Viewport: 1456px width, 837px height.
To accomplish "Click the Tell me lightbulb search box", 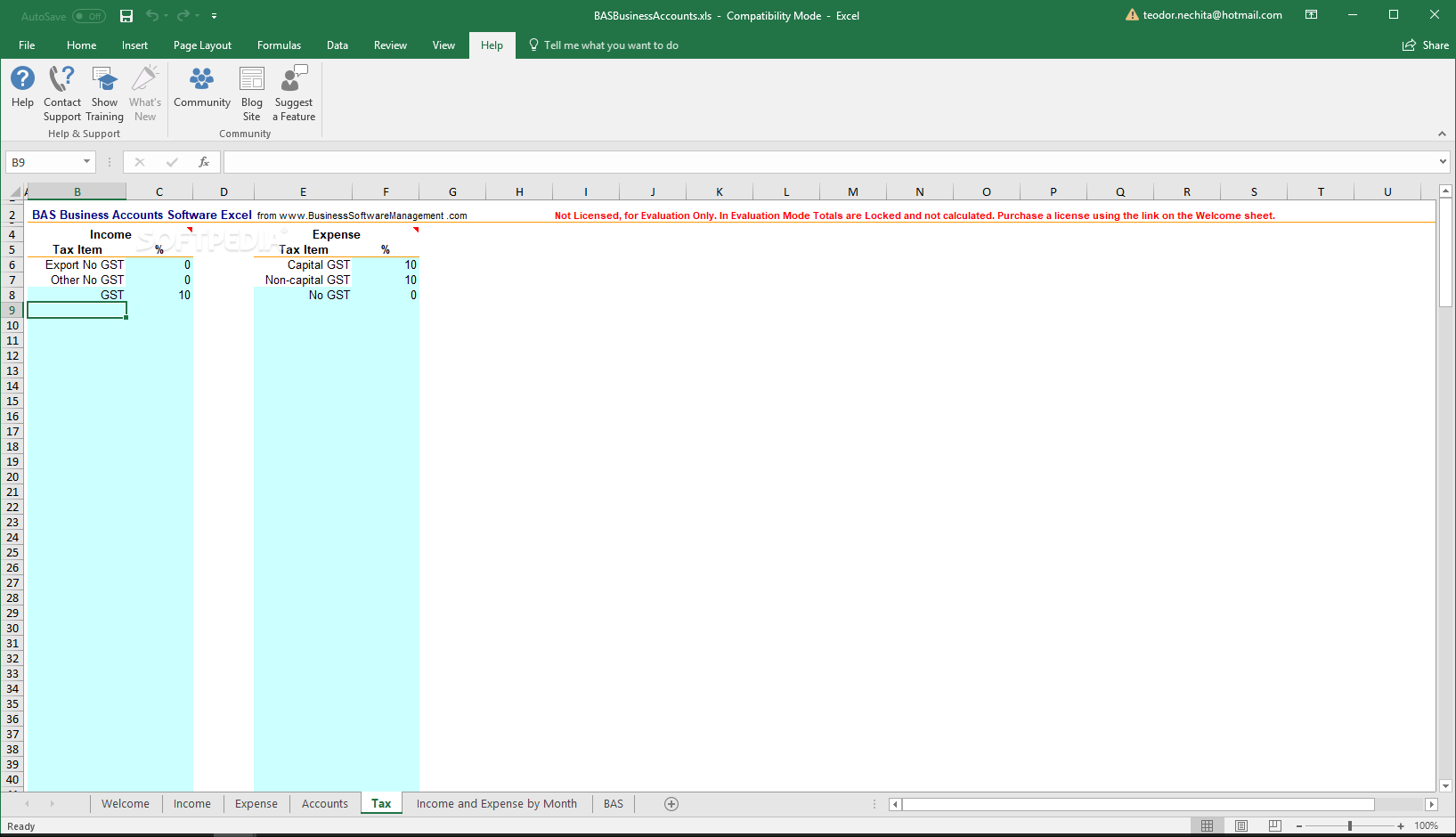I will click(604, 45).
